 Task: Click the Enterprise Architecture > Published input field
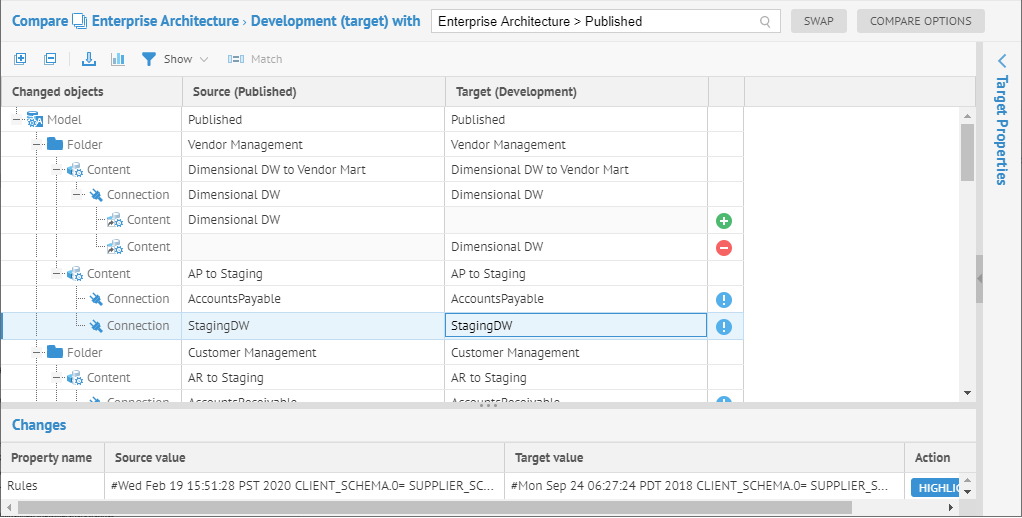point(595,21)
